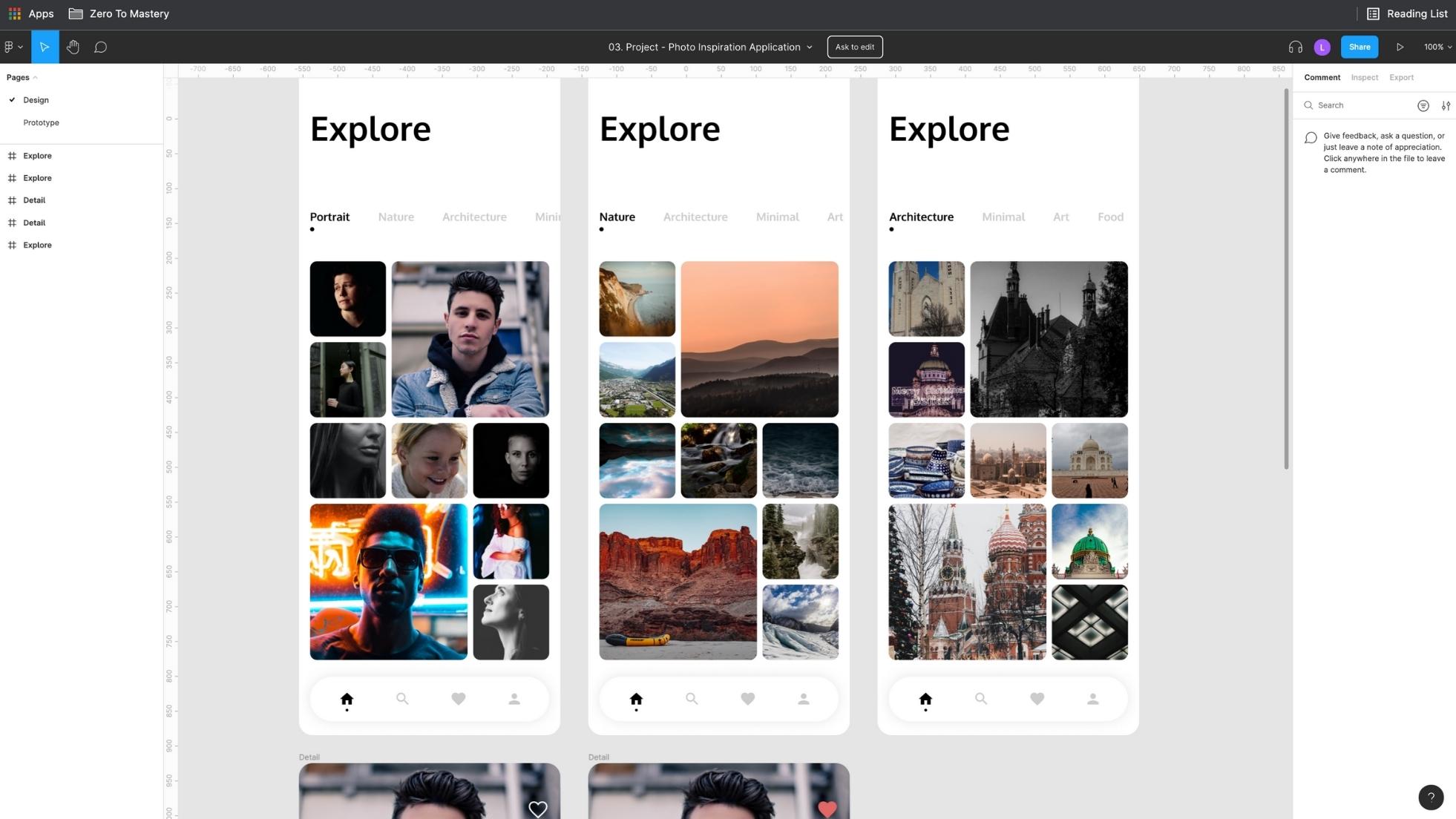Open the 100% zoom dropdown
Image resolution: width=1456 pixels, height=819 pixels.
point(1437,47)
